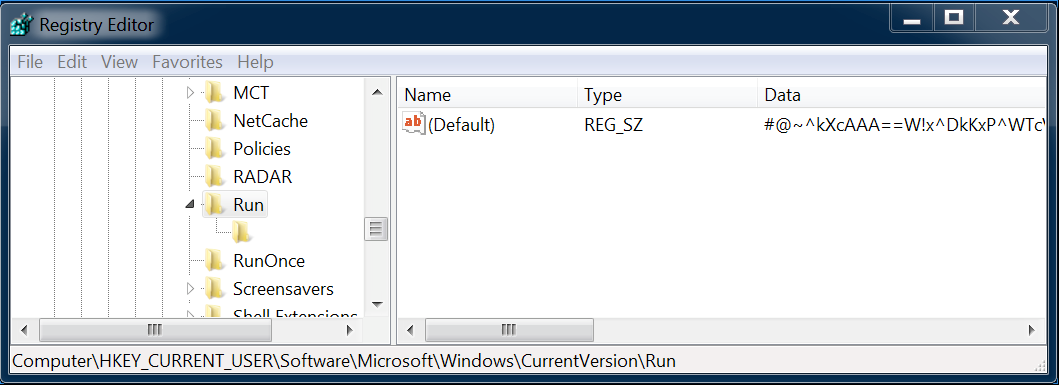Click the REG_SZ type cell
1059x385 pixels.
click(613, 125)
